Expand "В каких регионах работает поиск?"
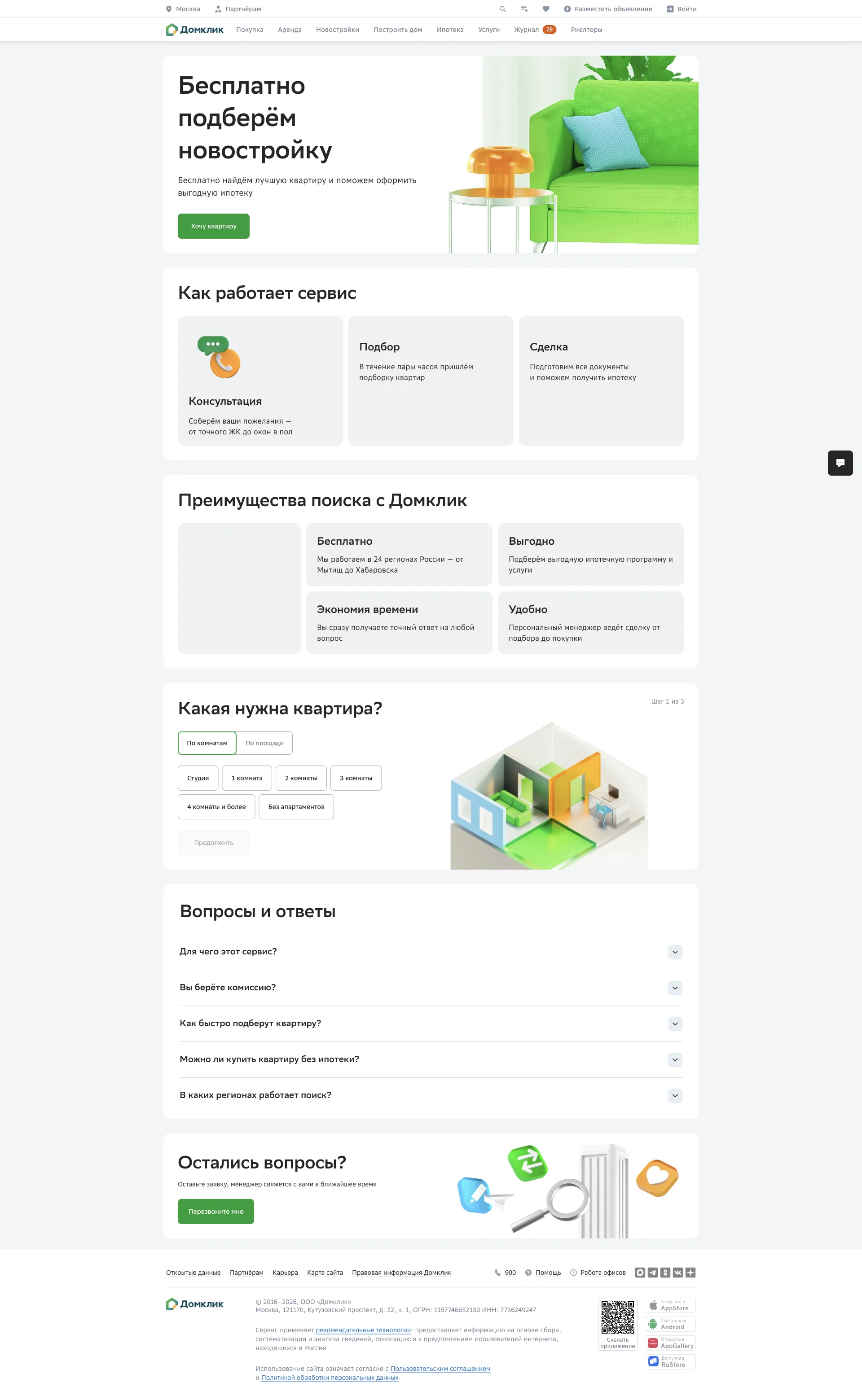862x1400 pixels. pos(431,1095)
